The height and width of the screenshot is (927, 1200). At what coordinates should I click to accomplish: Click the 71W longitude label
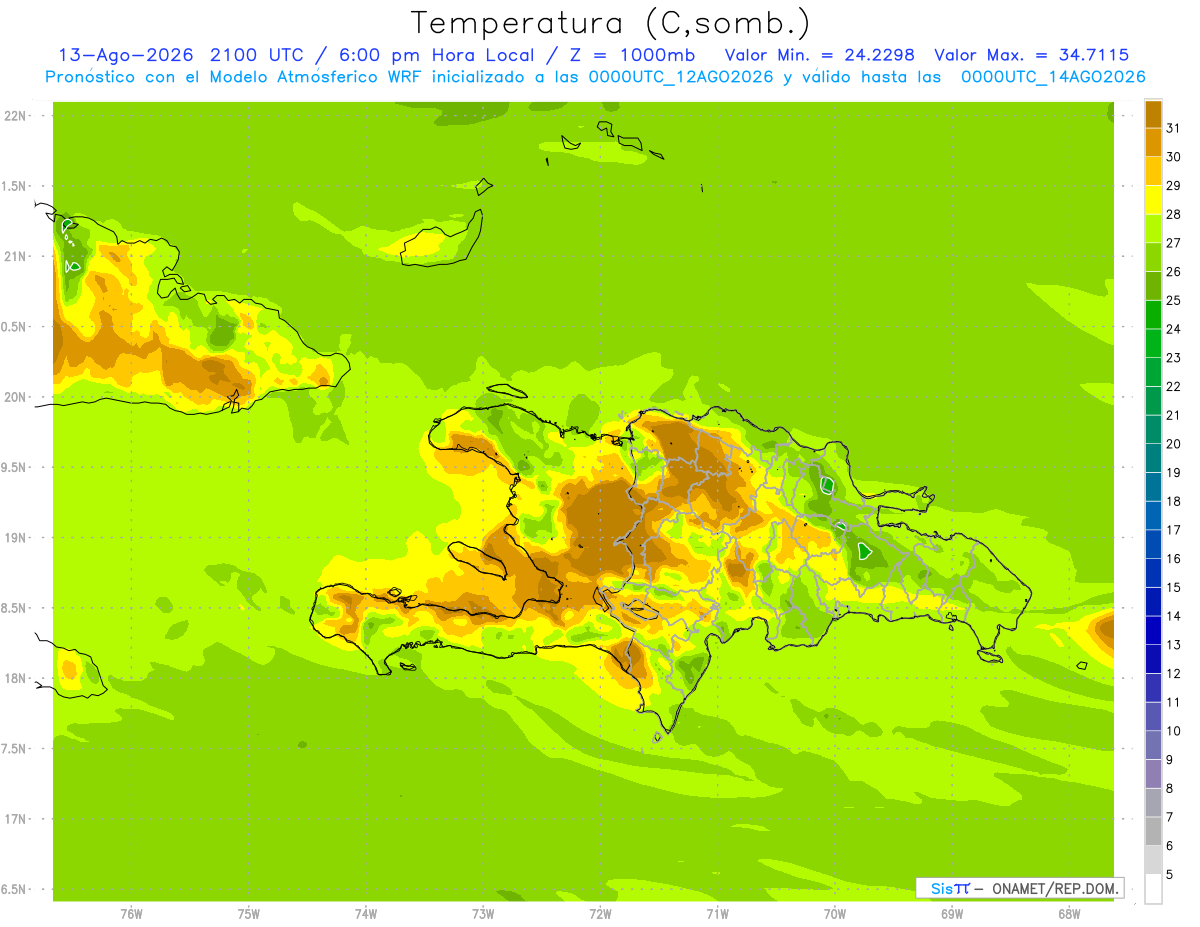pyautogui.click(x=717, y=913)
